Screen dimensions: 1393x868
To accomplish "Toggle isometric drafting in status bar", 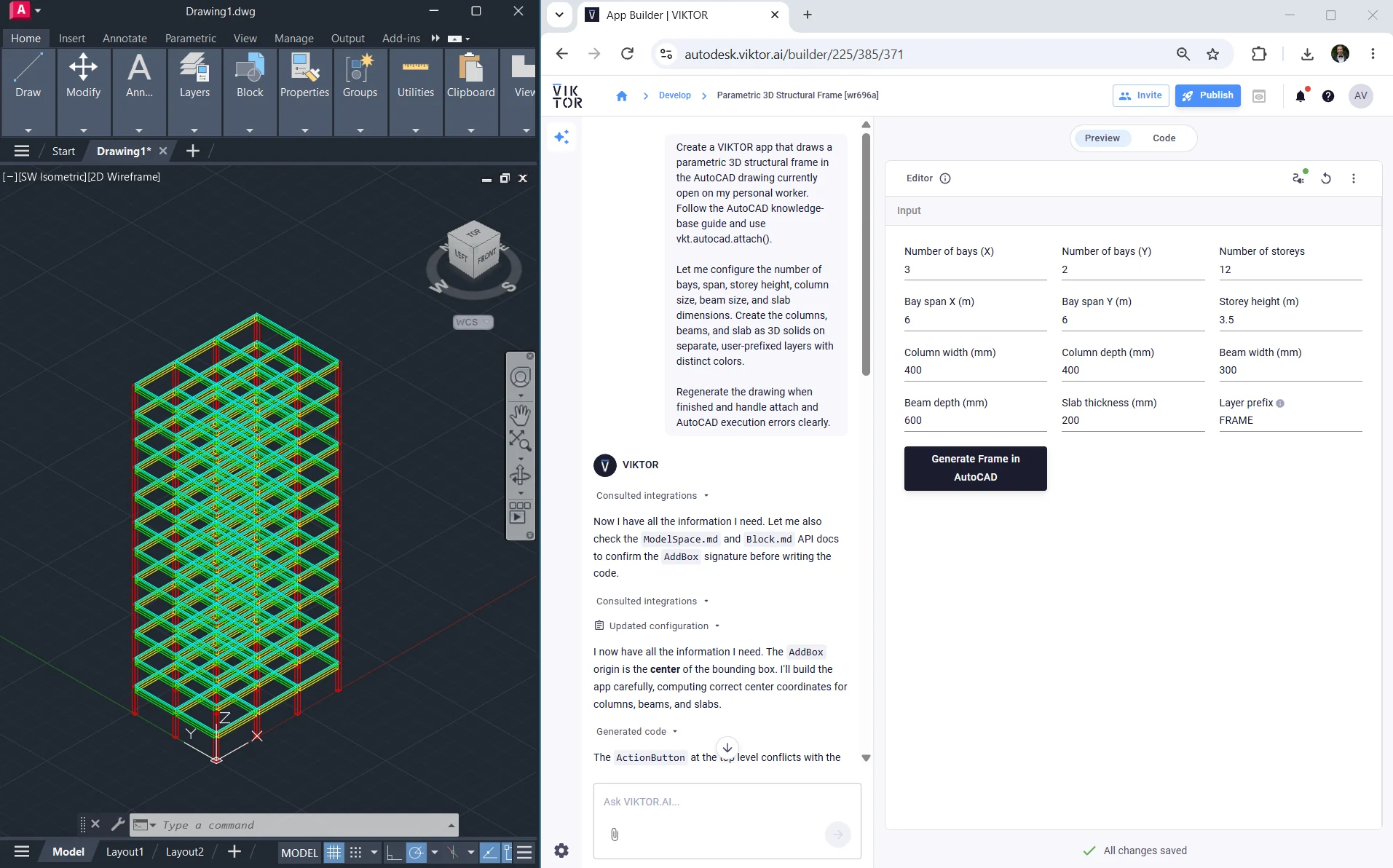I will [452, 852].
